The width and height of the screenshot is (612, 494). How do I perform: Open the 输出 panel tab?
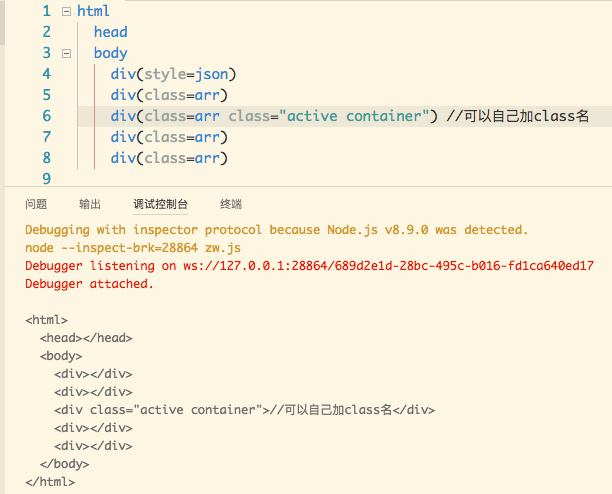[x=90, y=204]
